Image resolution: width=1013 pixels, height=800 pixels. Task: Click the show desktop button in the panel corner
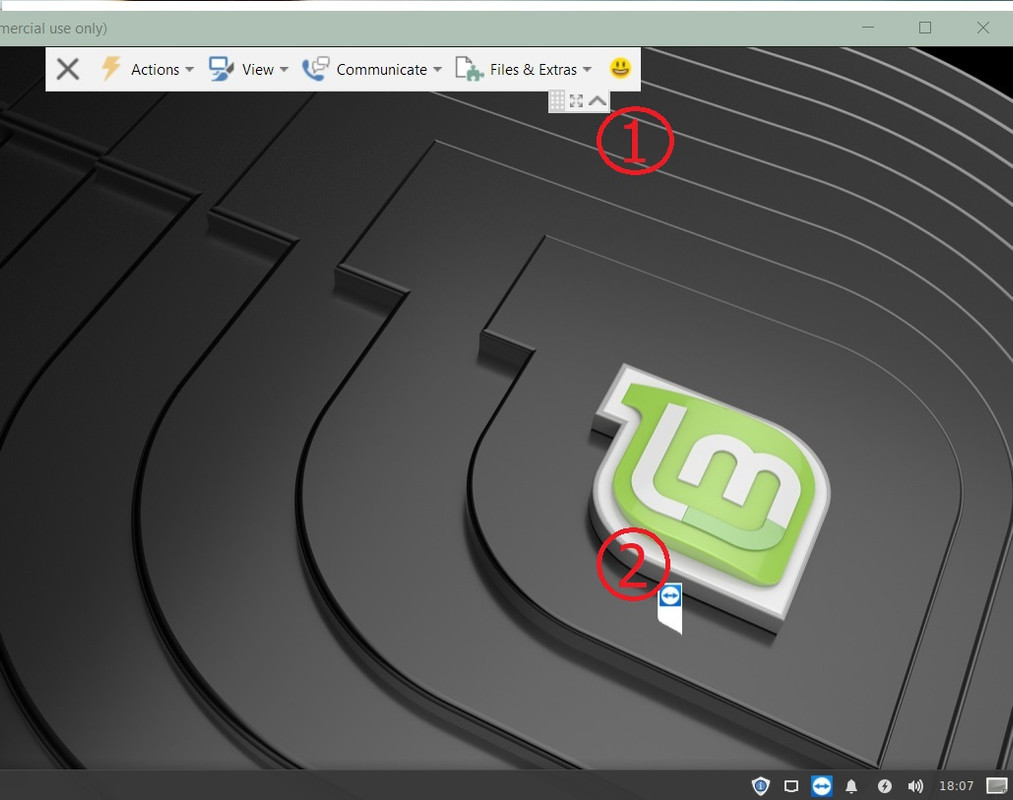coord(997,786)
